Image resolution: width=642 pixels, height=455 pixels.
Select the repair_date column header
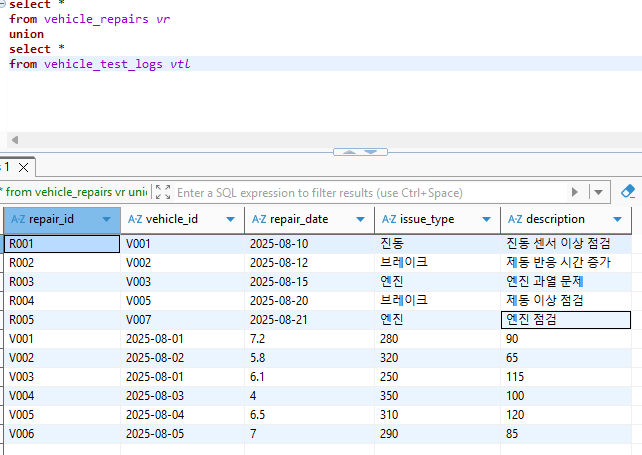(310, 220)
